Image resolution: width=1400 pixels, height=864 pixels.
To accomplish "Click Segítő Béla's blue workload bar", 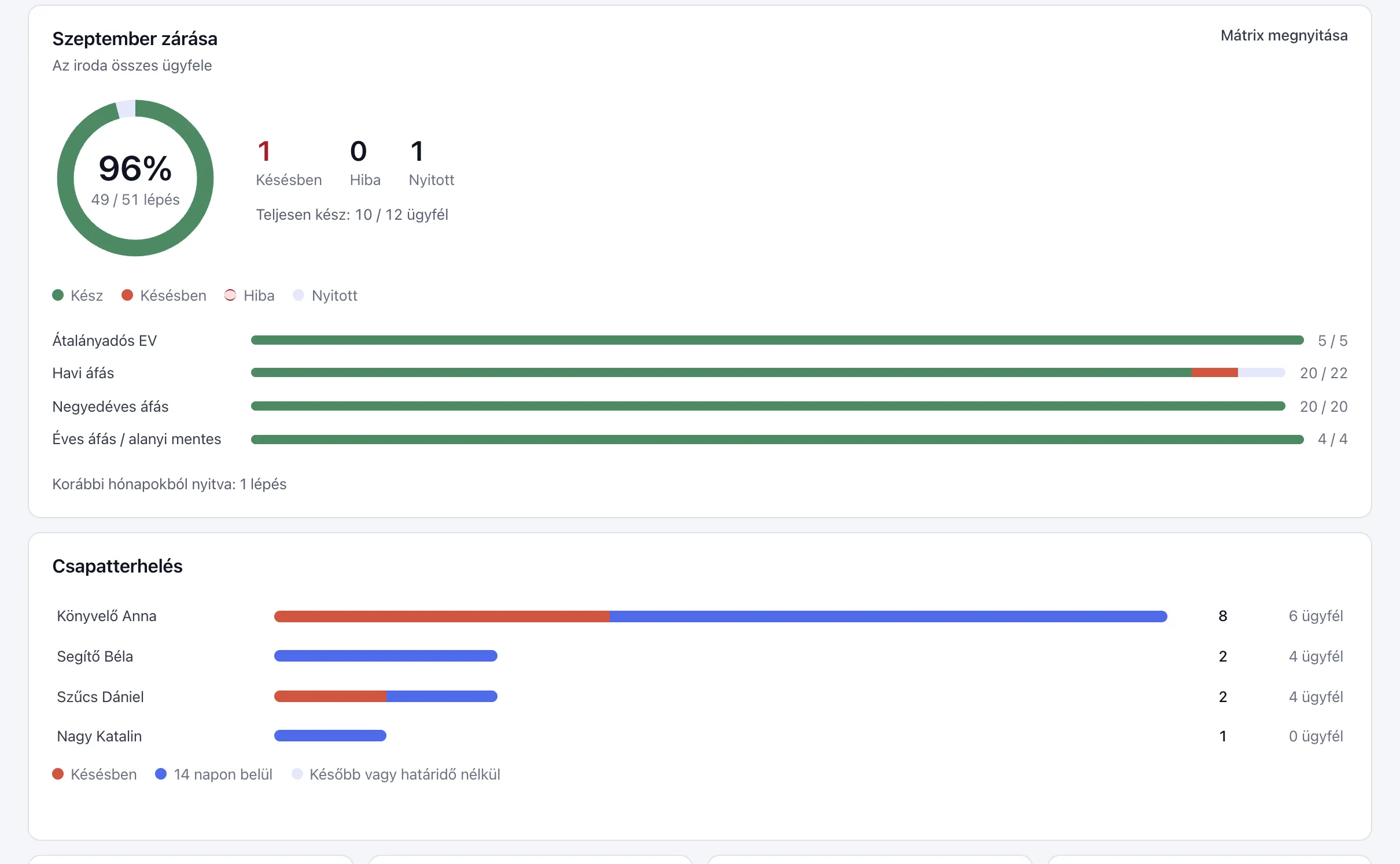I will click(386, 656).
